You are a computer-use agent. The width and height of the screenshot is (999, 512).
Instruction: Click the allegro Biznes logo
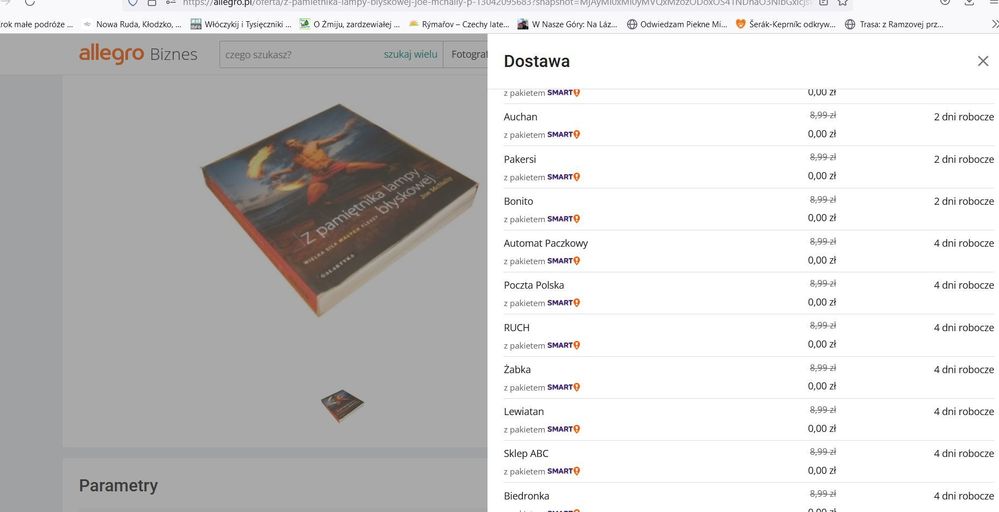pyautogui.click(x=138, y=54)
